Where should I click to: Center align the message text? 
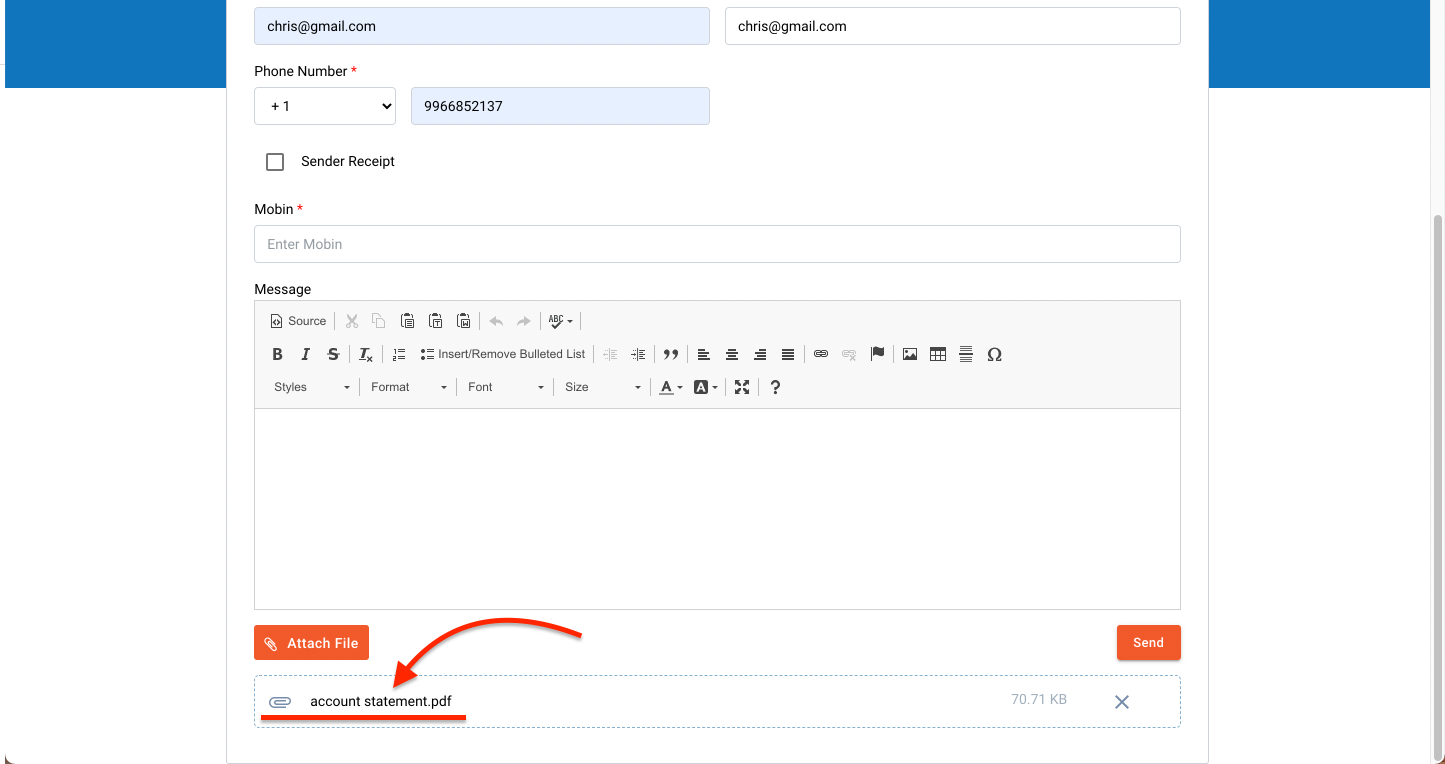point(732,354)
